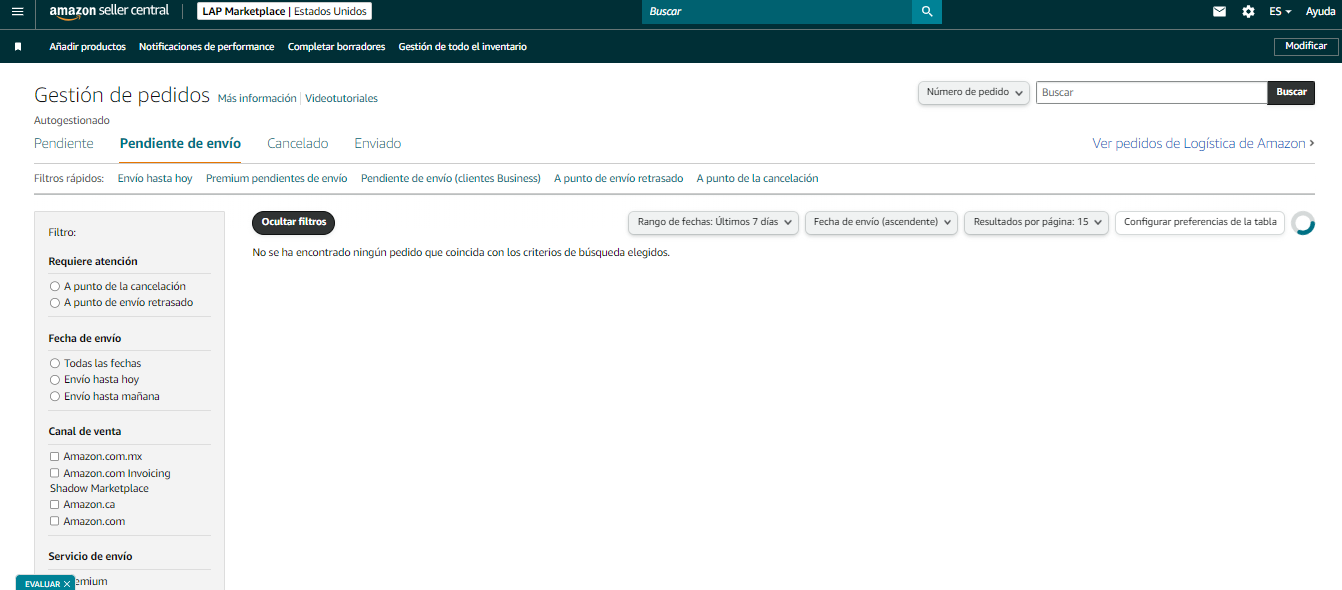Apply 'A punto de envío retrasado' quick filter link

[619, 178]
